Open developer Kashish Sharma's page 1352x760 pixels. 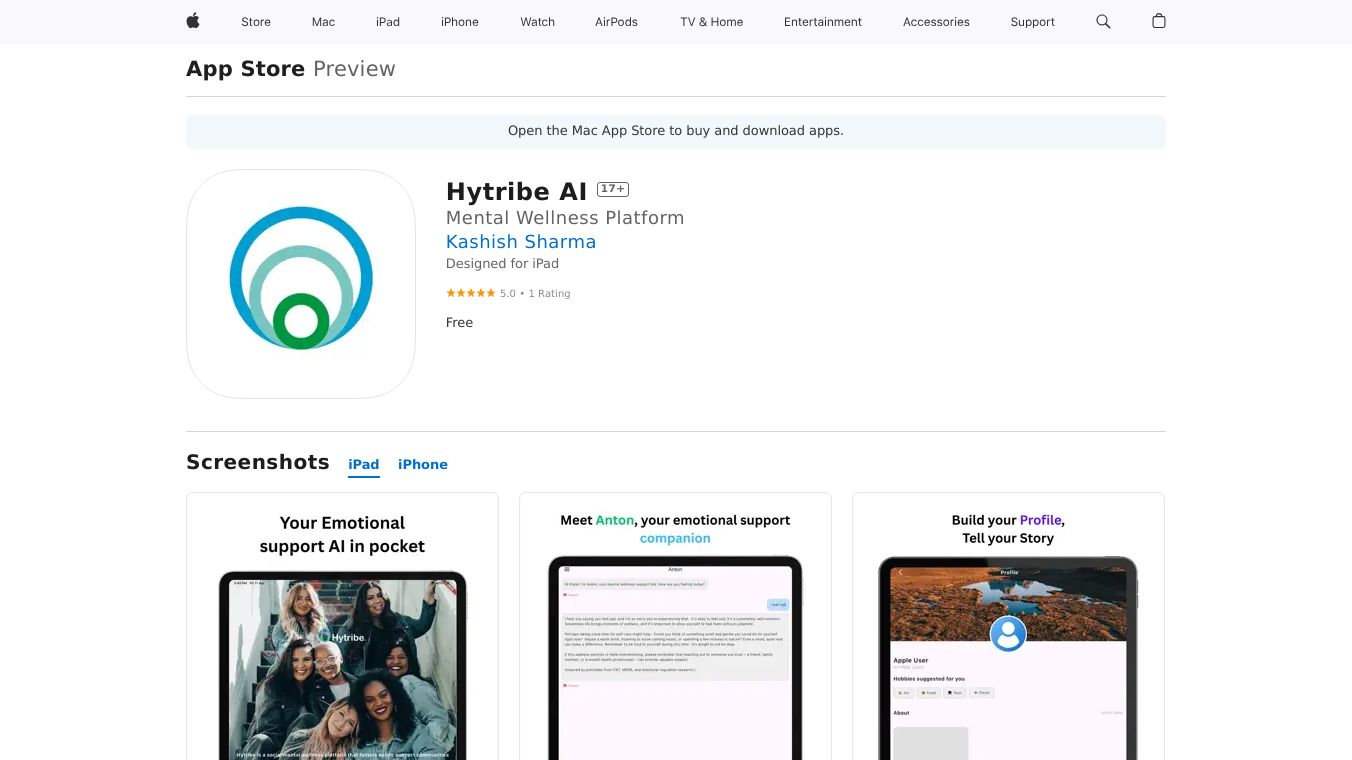click(x=521, y=242)
